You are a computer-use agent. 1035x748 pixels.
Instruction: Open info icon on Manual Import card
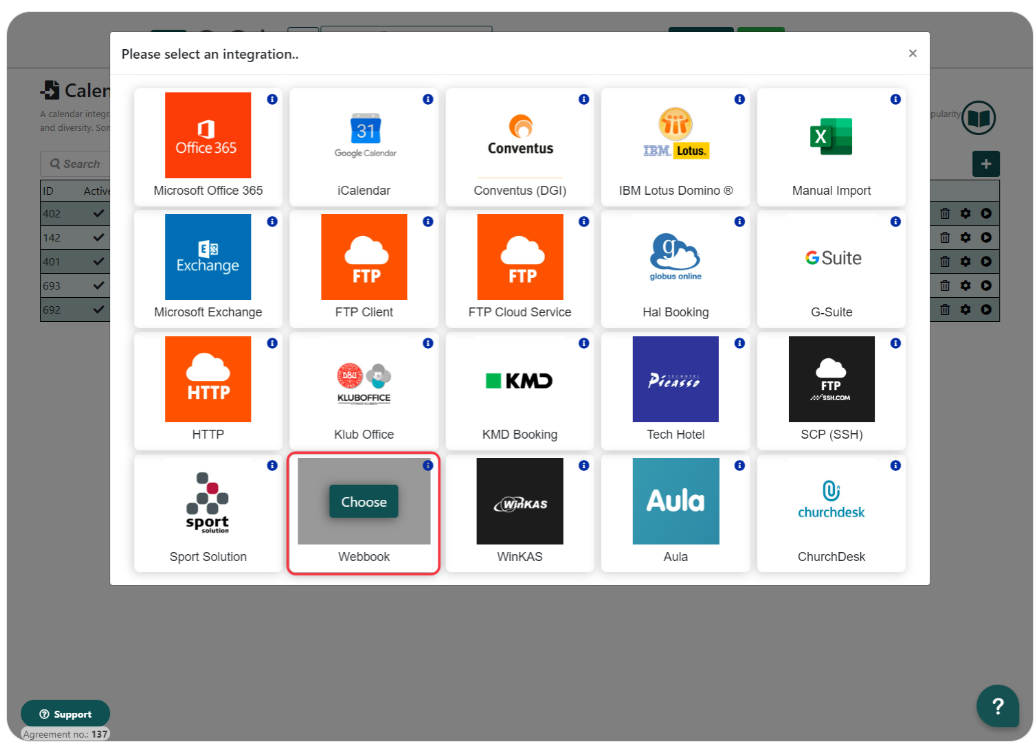895,99
